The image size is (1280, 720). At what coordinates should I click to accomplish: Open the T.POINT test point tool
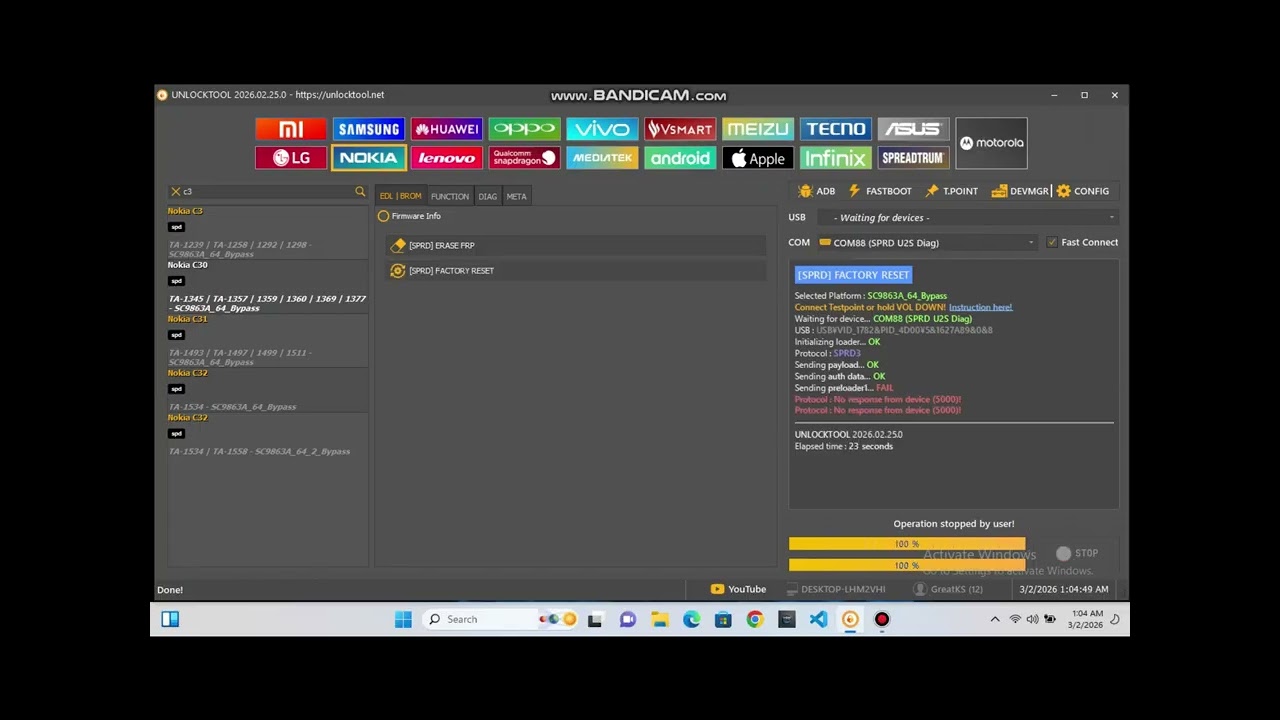(x=951, y=191)
